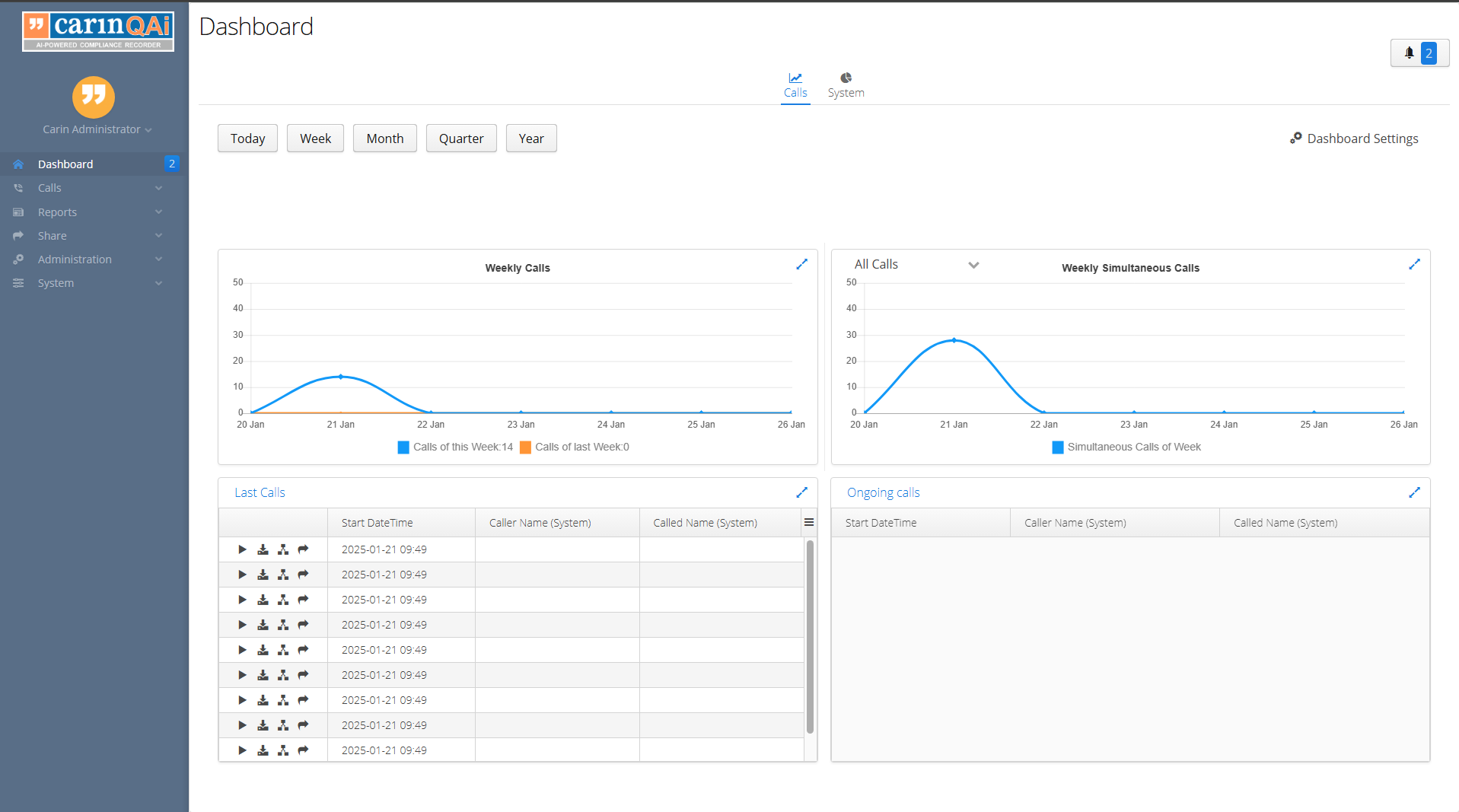The image size is (1459, 812).
Task: Open Carin Administrator user menu
Action: point(97,129)
